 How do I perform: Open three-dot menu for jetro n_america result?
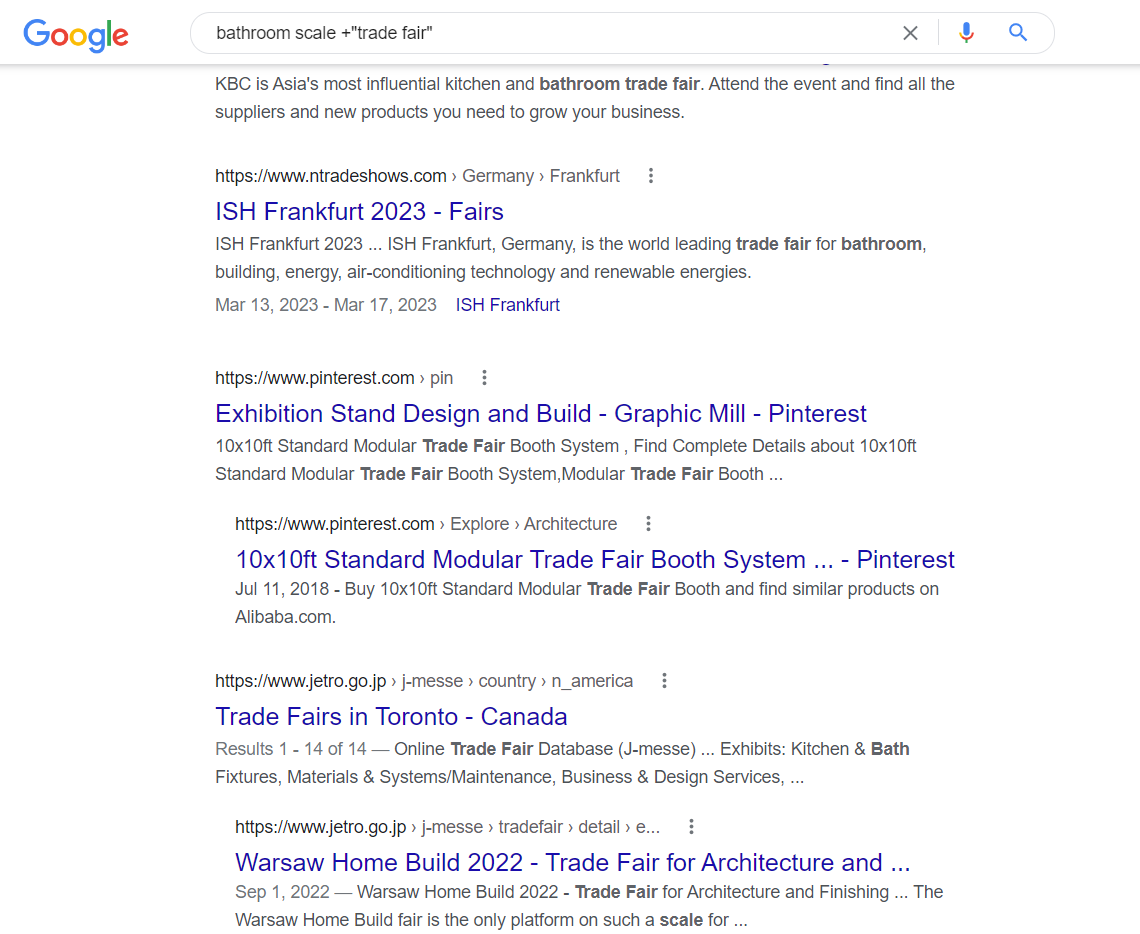(664, 681)
